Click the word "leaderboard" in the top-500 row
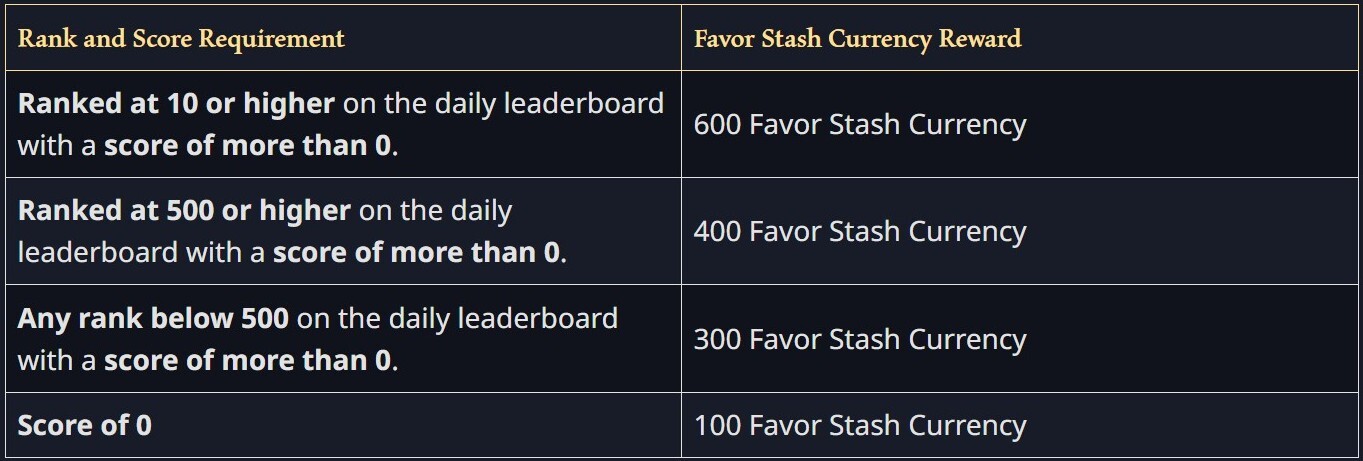The image size is (1363, 461). tap(98, 253)
